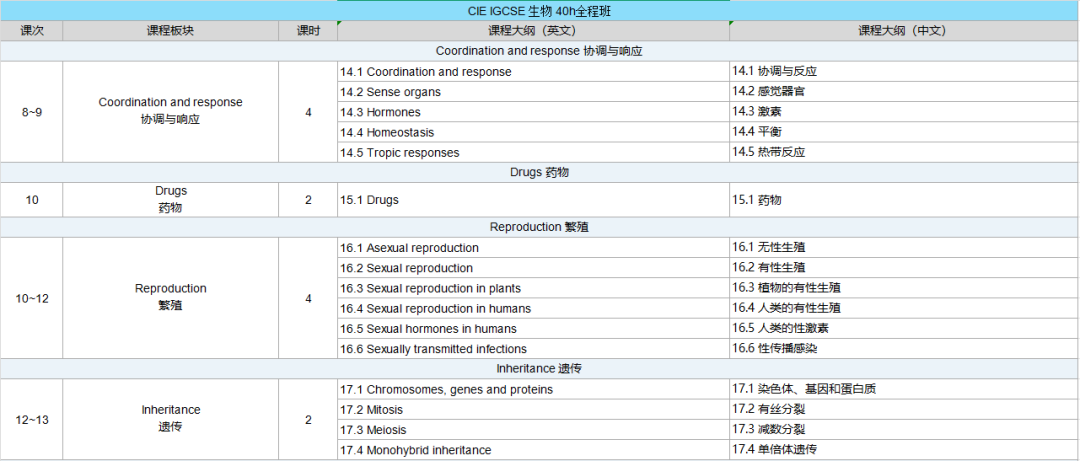The height and width of the screenshot is (461, 1080).
Task: Click the 课程大纲（英文）header cell
Action: point(533,31)
